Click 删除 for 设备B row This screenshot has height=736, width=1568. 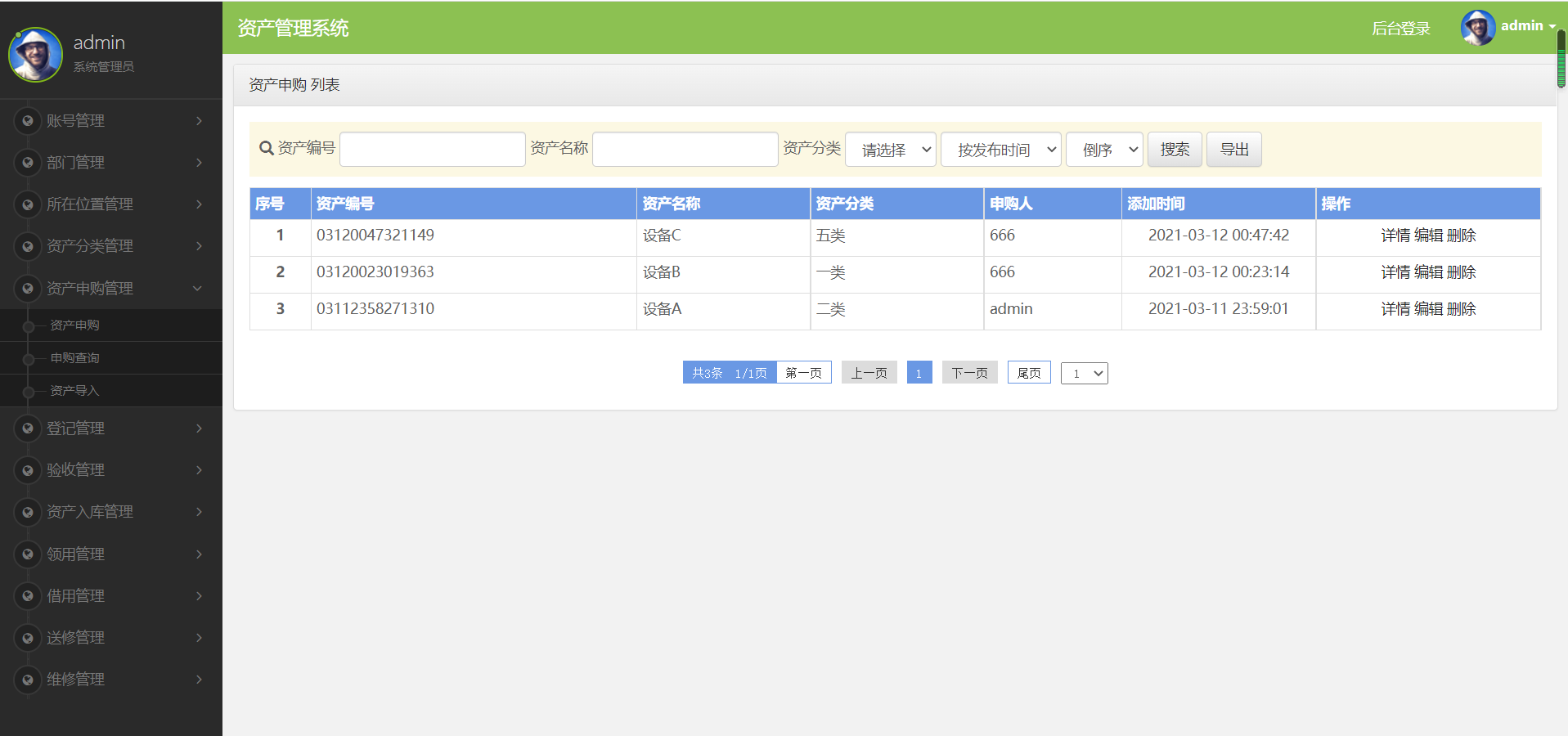[1461, 272]
